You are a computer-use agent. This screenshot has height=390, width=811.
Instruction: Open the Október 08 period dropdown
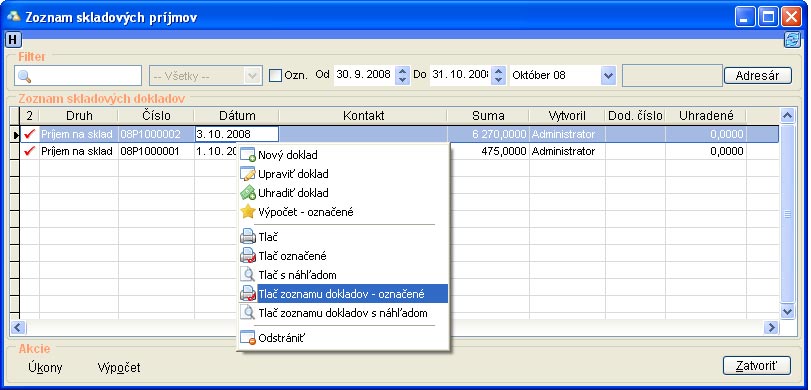click(x=608, y=76)
